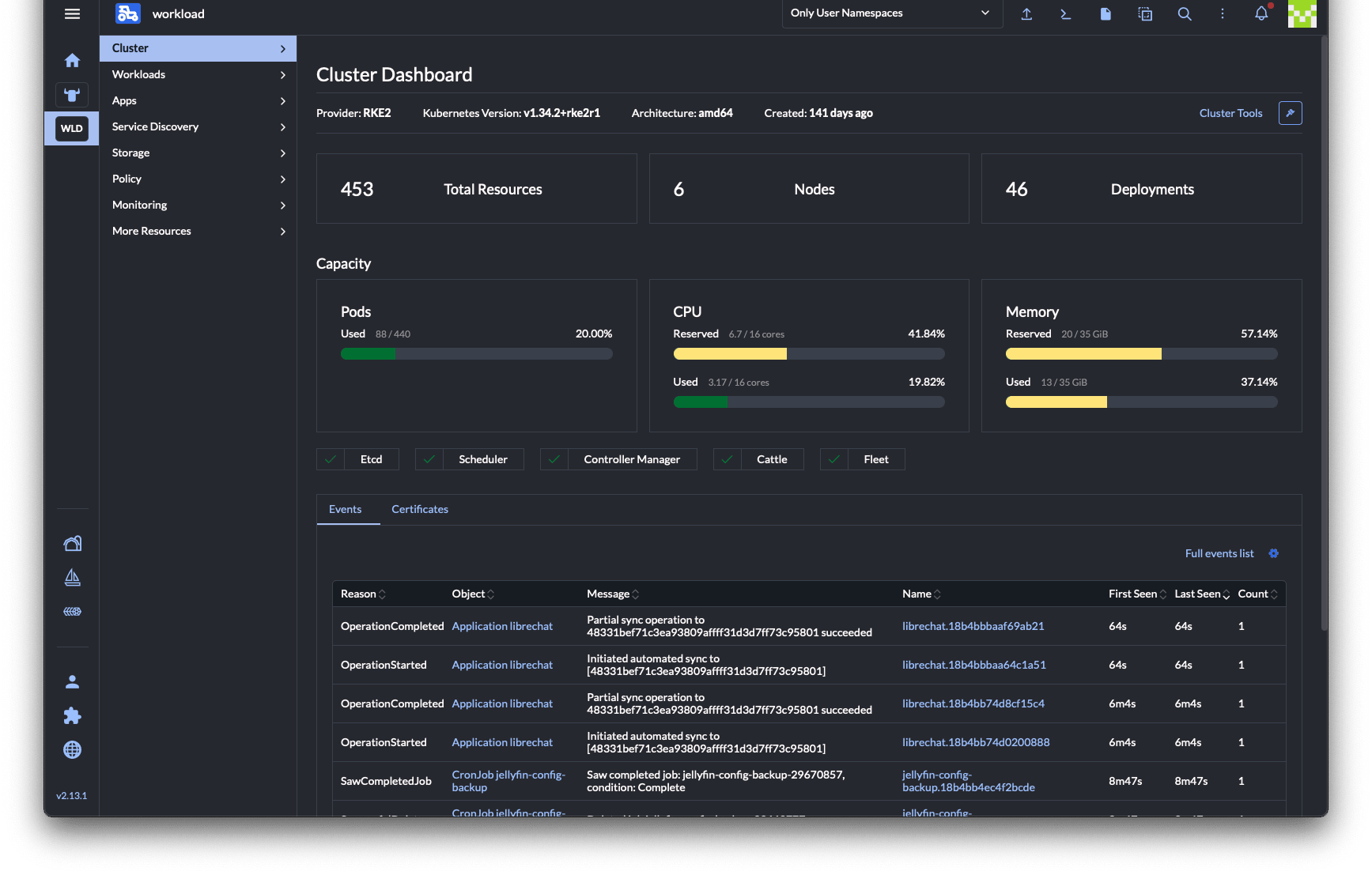Screen dimensions: 1372x875
Task: Click the Cluster Tools pin icon button
Action: tap(1291, 113)
